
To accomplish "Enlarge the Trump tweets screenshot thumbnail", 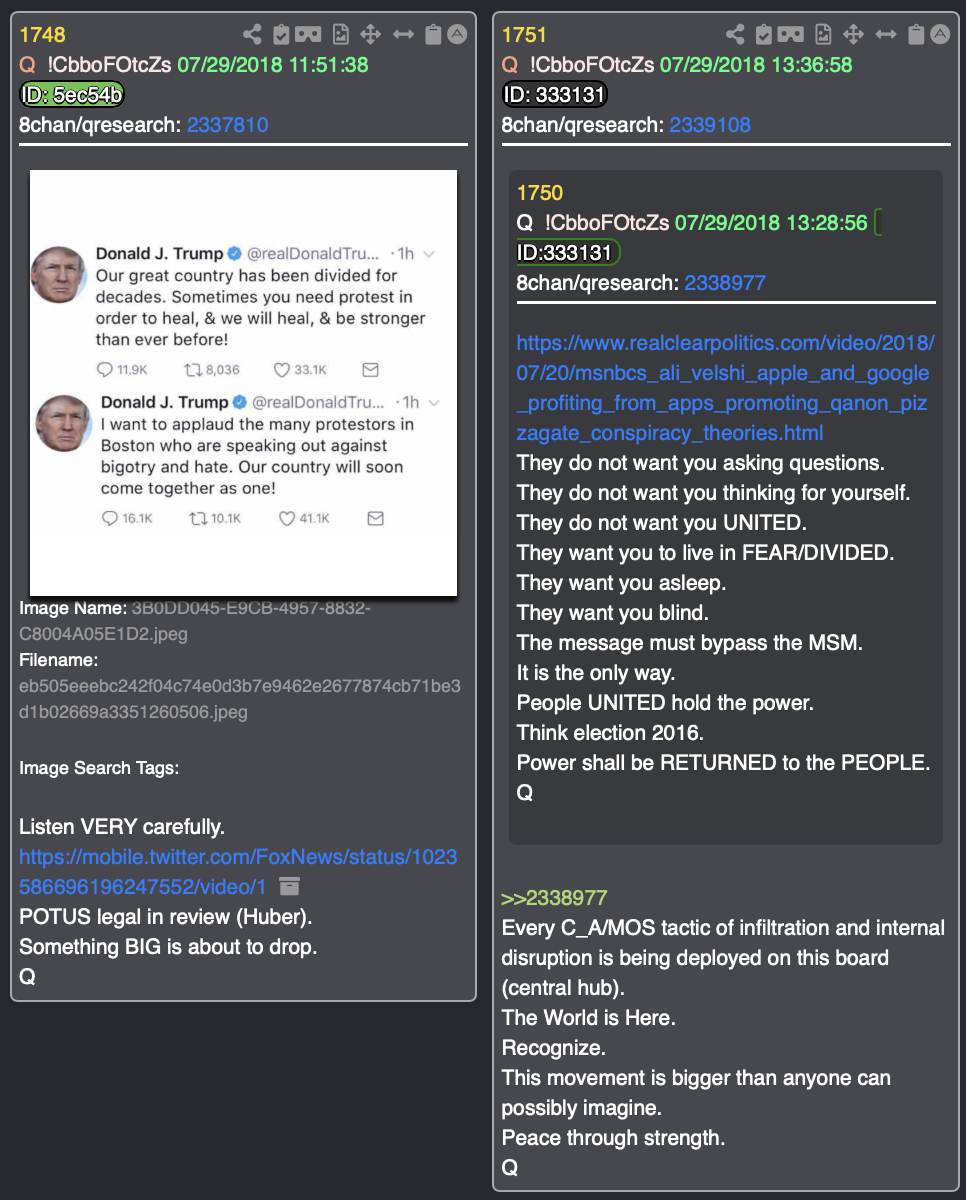I will 243,383.
